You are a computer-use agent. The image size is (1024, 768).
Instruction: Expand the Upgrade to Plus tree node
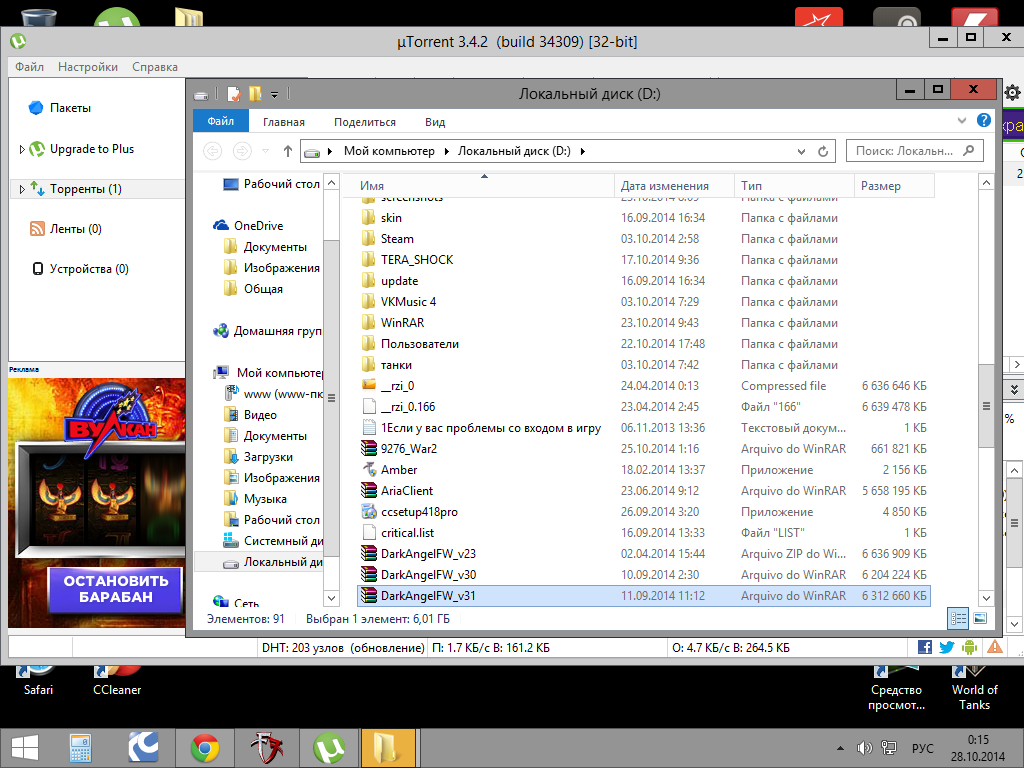[22, 150]
